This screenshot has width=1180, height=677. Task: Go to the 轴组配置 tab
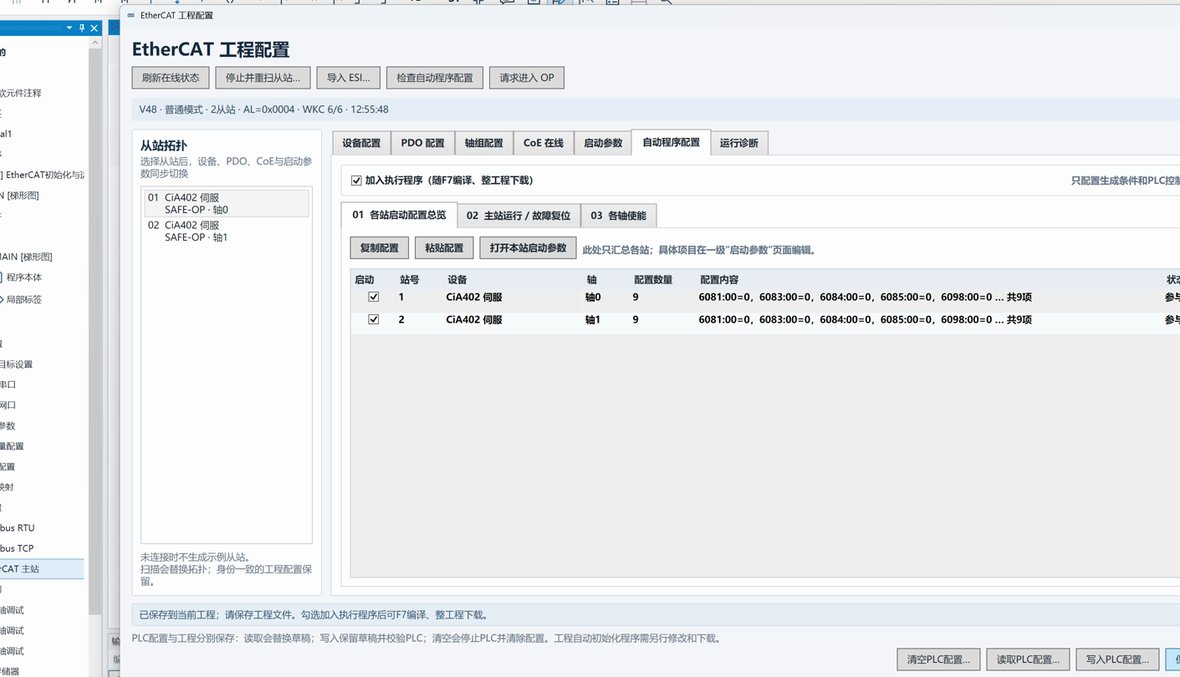coord(484,143)
